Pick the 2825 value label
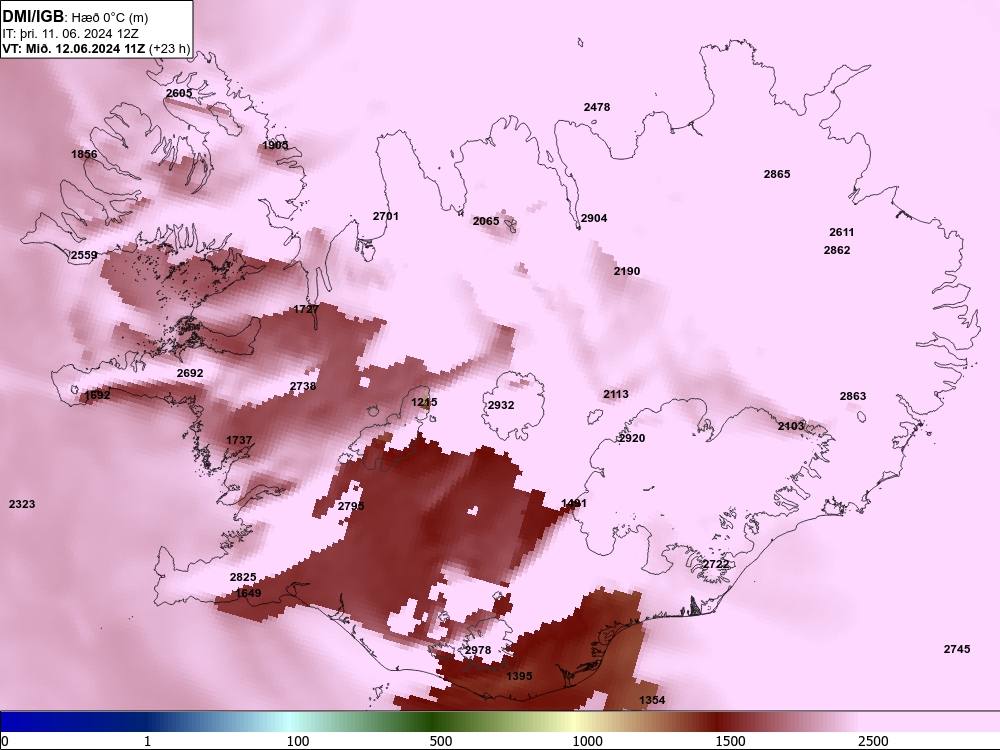The image size is (1000, 750). coord(243,577)
